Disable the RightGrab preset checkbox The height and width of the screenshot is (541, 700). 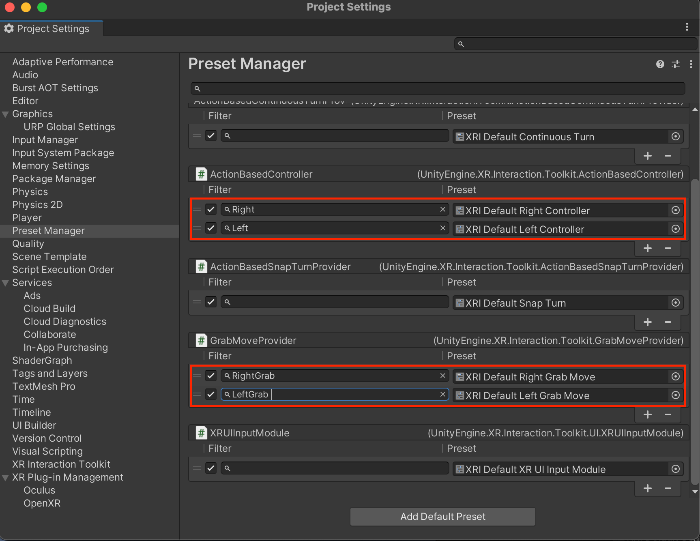(211, 376)
